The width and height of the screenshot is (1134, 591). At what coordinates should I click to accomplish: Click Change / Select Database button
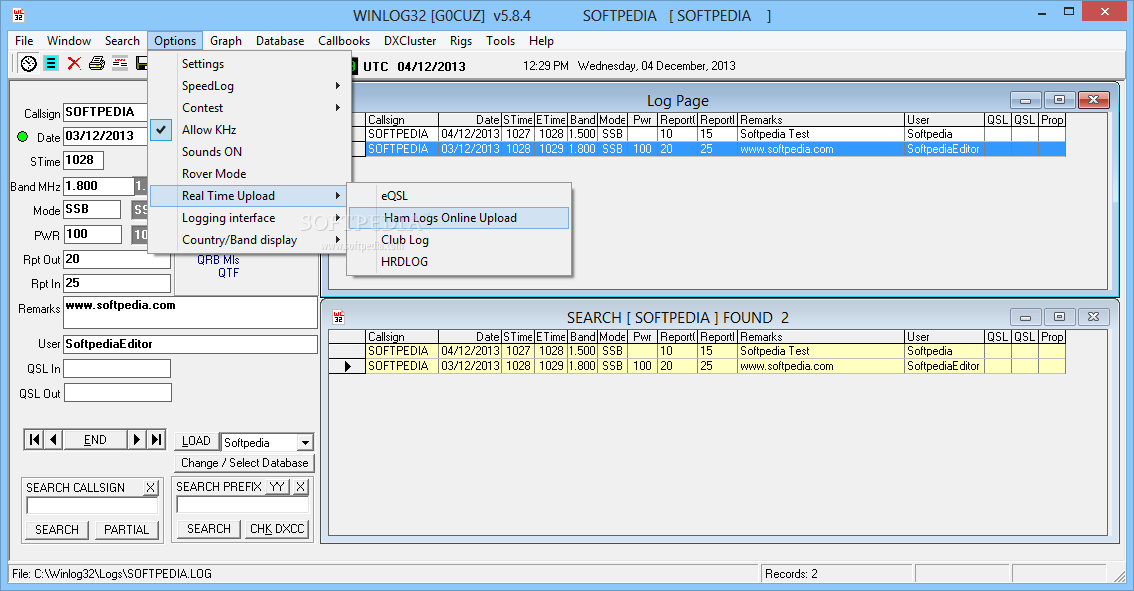tap(244, 463)
